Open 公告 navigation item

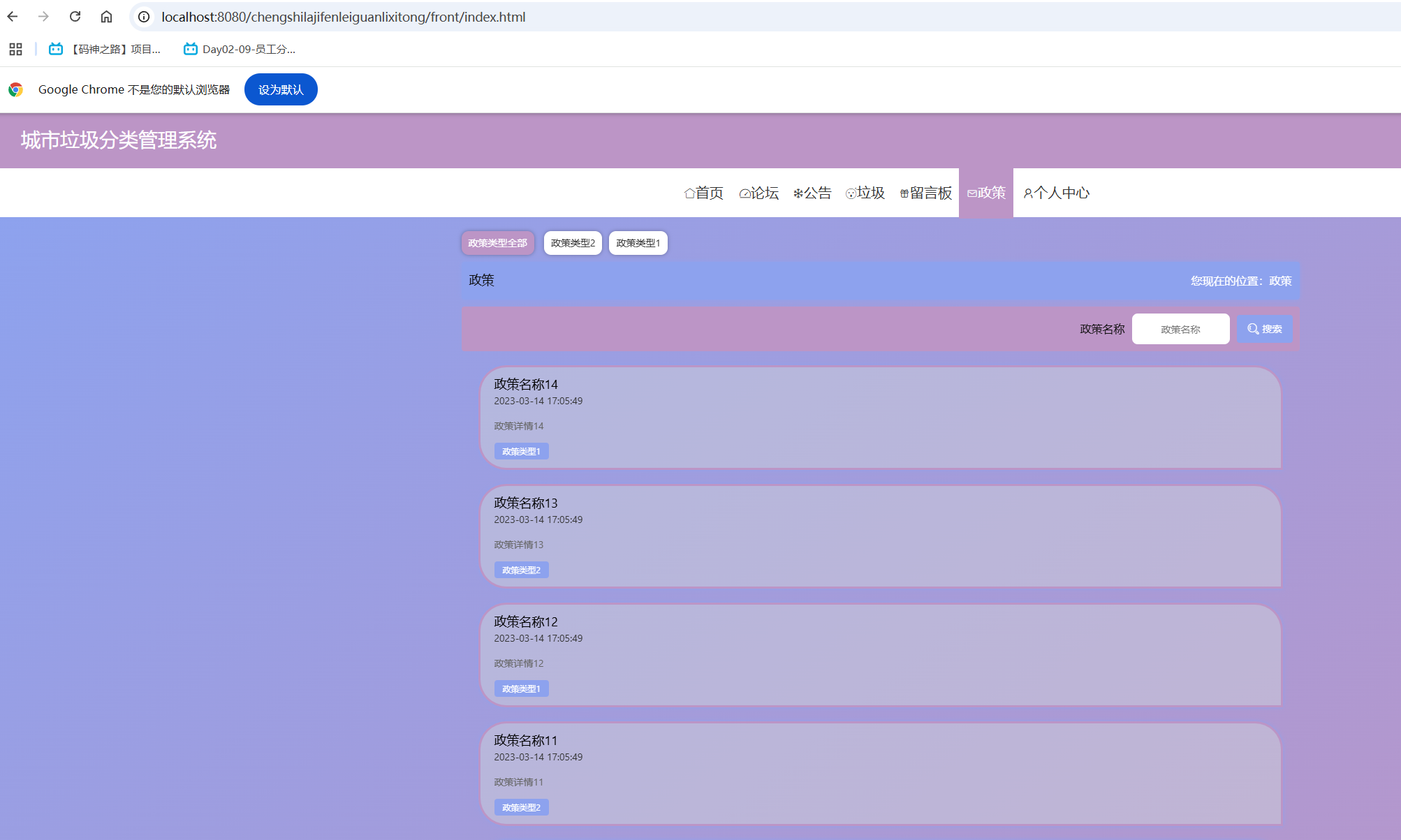click(x=812, y=193)
